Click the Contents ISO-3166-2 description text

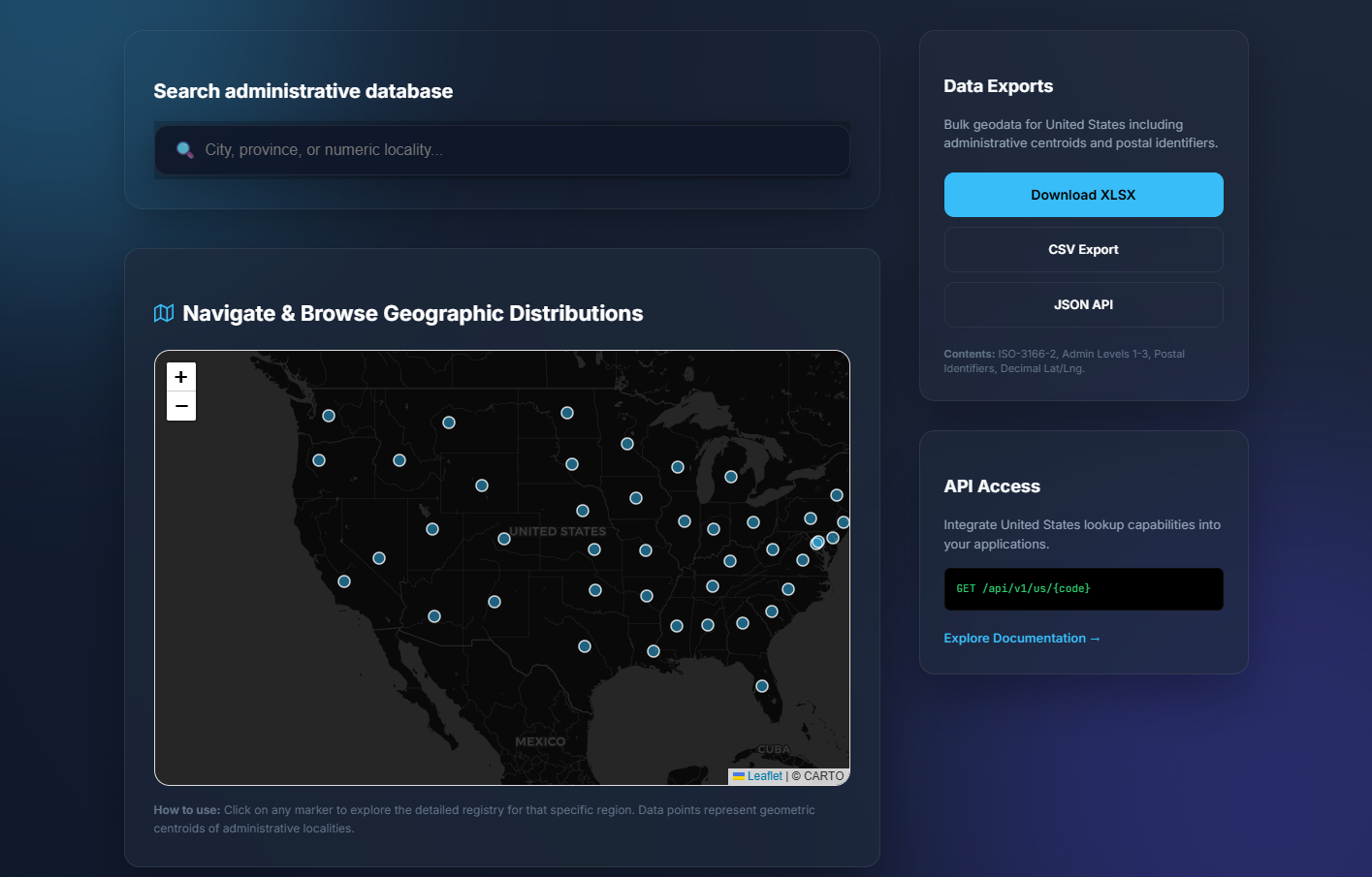1064,360
